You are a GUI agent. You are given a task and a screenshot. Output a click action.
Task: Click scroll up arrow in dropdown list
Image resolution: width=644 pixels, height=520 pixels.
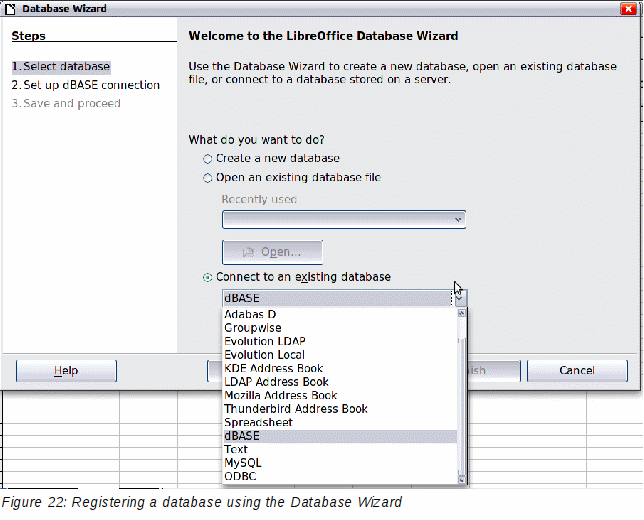(x=462, y=313)
